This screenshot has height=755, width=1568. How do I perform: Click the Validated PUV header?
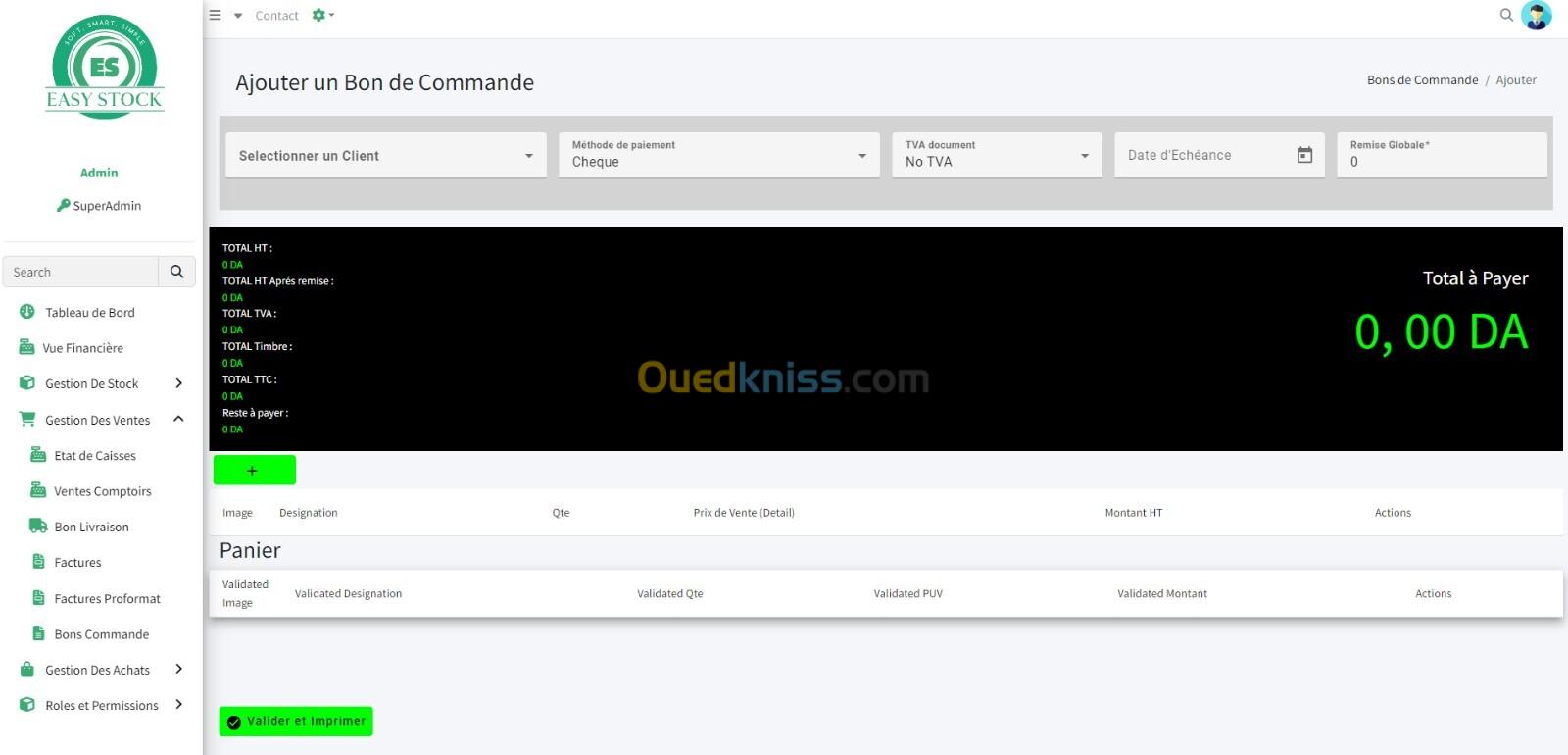point(908,593)
